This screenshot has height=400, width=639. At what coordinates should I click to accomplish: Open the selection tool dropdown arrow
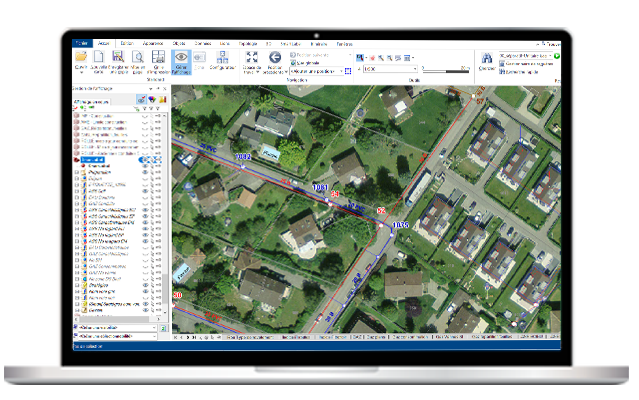tap(366, 58)
